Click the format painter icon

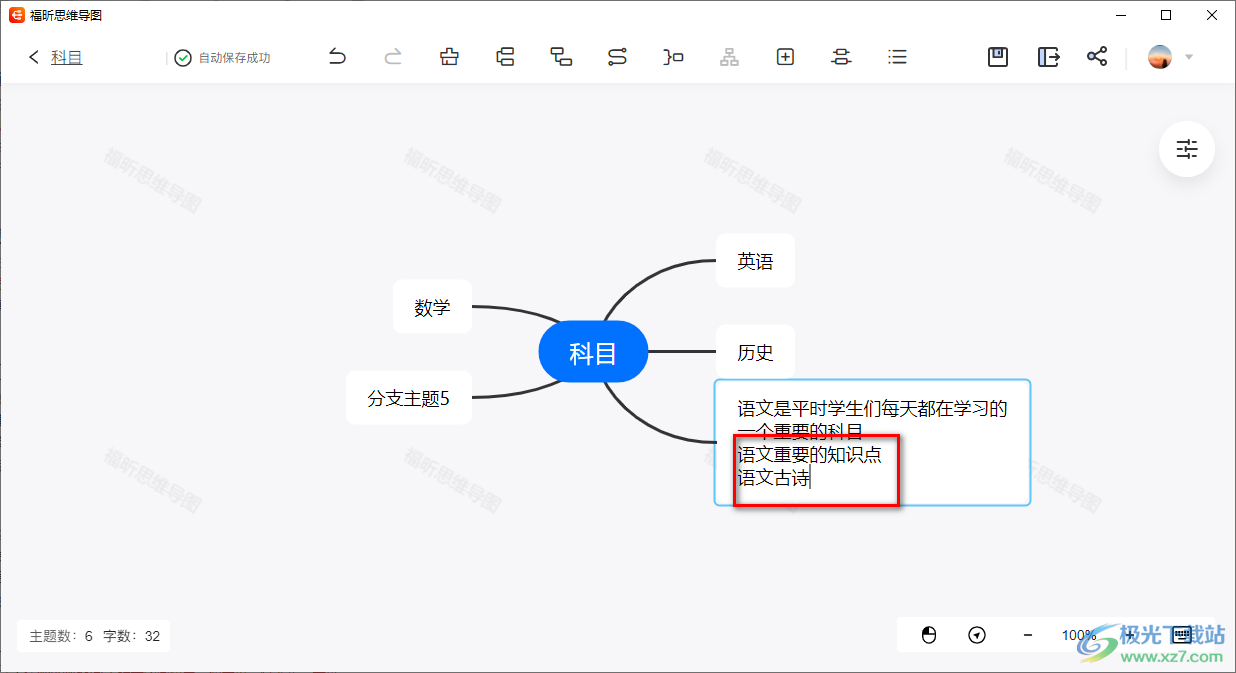click(x=449, y=57)
